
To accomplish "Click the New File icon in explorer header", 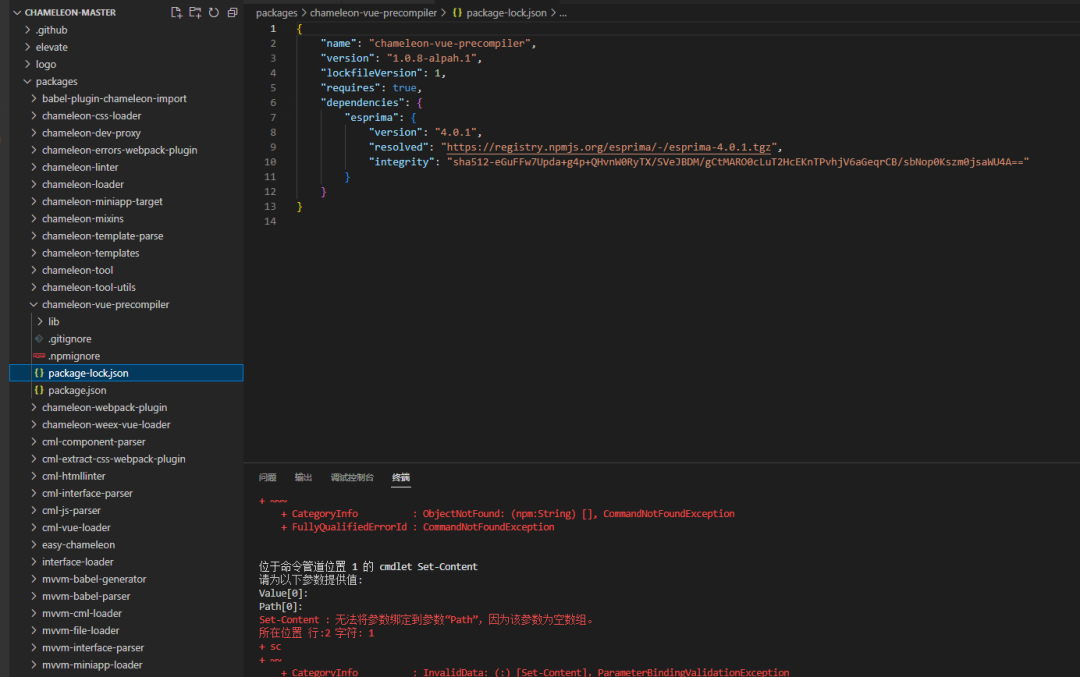I will 176,12.
